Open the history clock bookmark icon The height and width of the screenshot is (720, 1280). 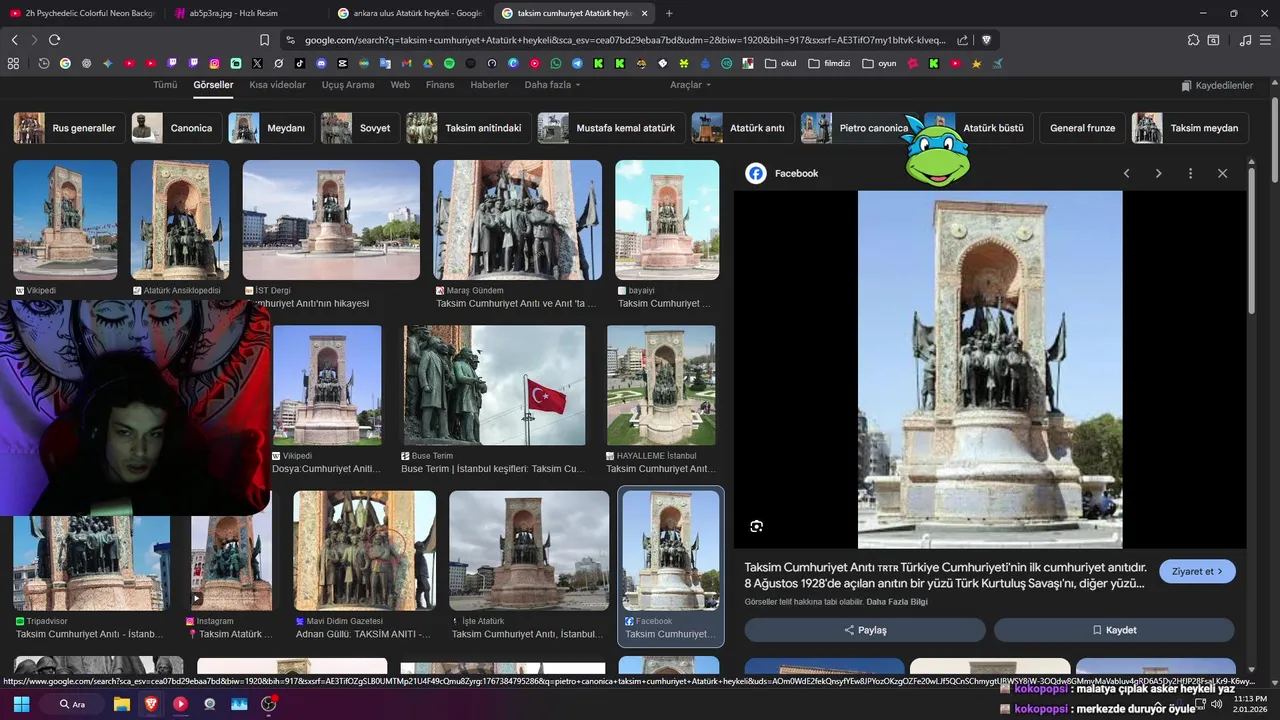click(x=44, y=63)
